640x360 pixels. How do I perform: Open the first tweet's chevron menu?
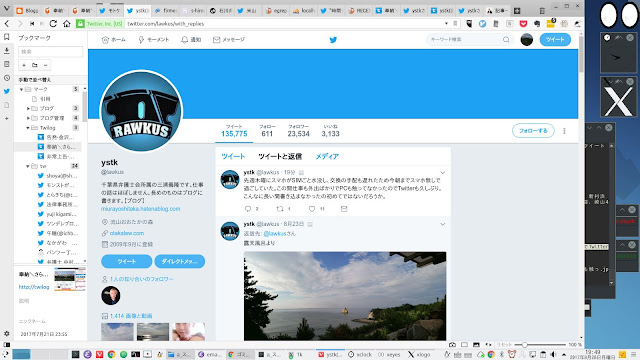point(442,173)
